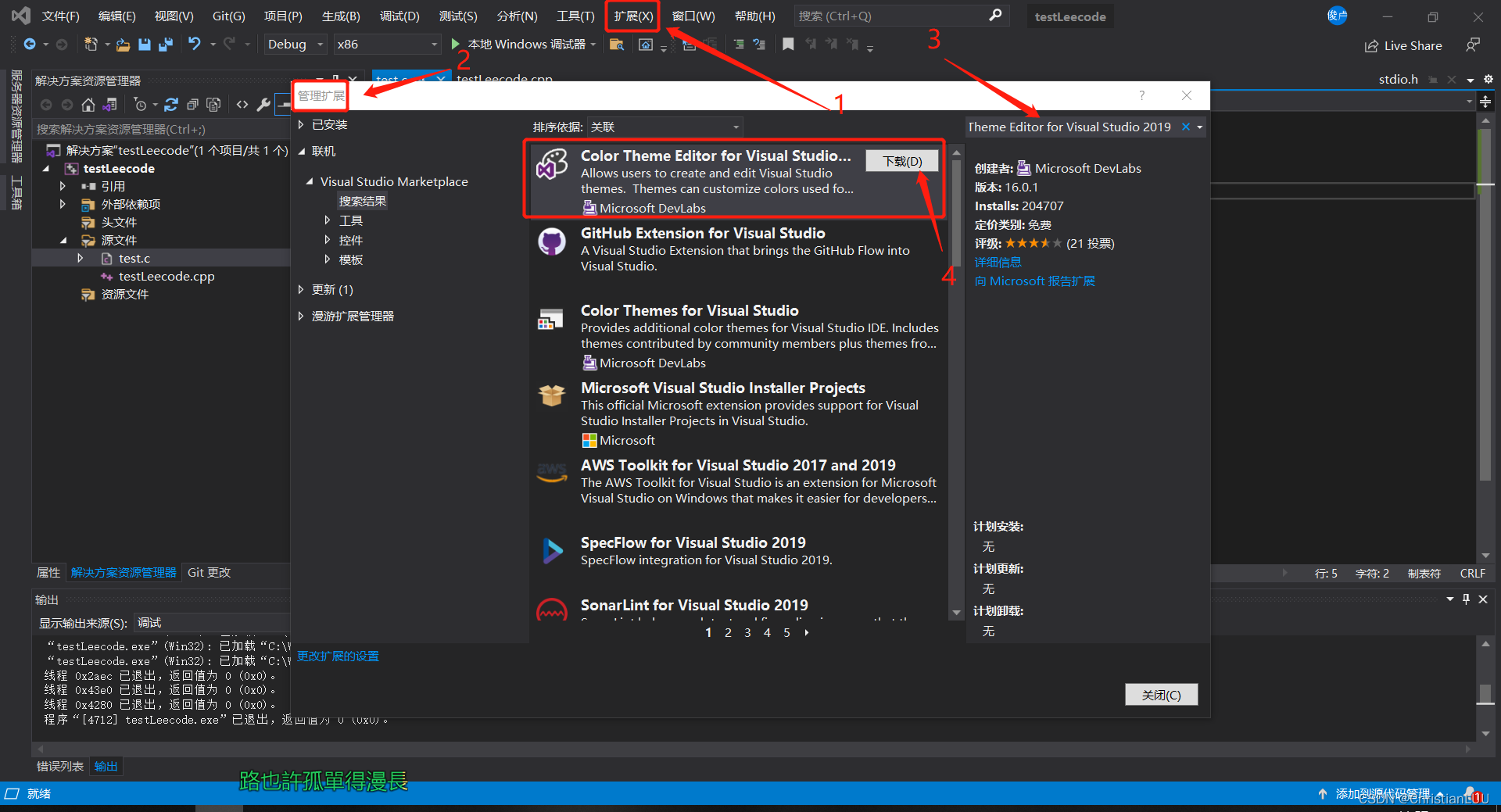Expand the 引用 node in solution tree
Viewport: 1501px width, 812px height.
pos(63,186)
